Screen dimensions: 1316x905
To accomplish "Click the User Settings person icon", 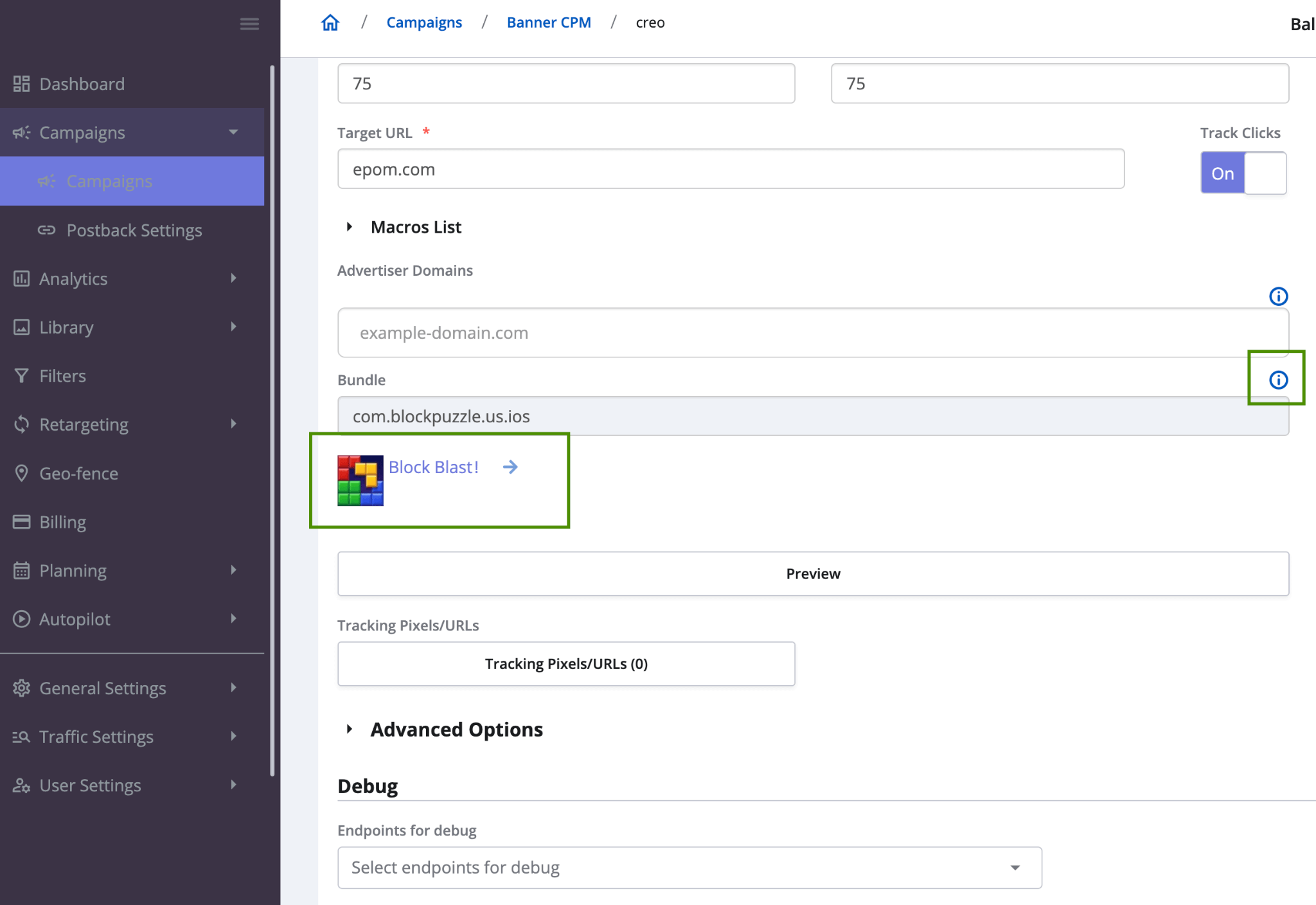I will coord(22,785).
